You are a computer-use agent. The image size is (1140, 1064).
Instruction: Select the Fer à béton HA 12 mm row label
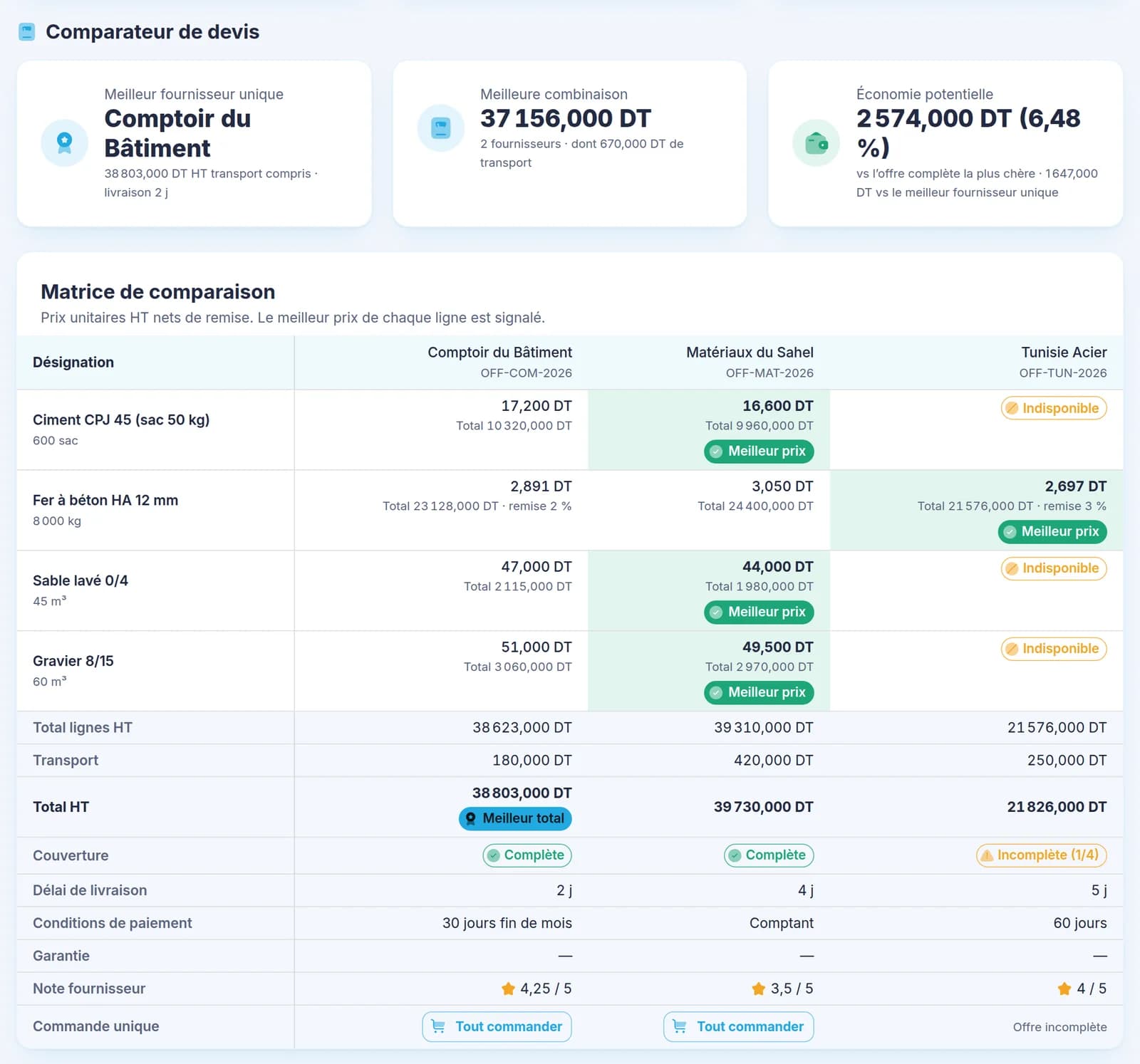tap(105, 501)
